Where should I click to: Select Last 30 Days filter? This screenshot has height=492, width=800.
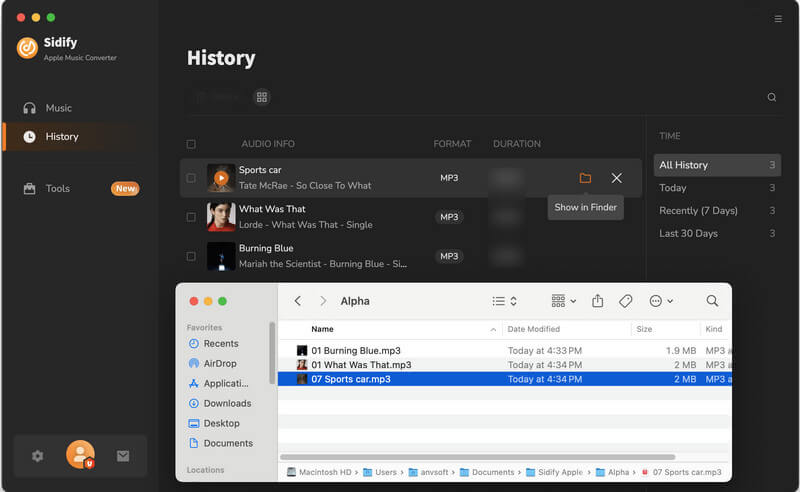(x=717, y=233)
